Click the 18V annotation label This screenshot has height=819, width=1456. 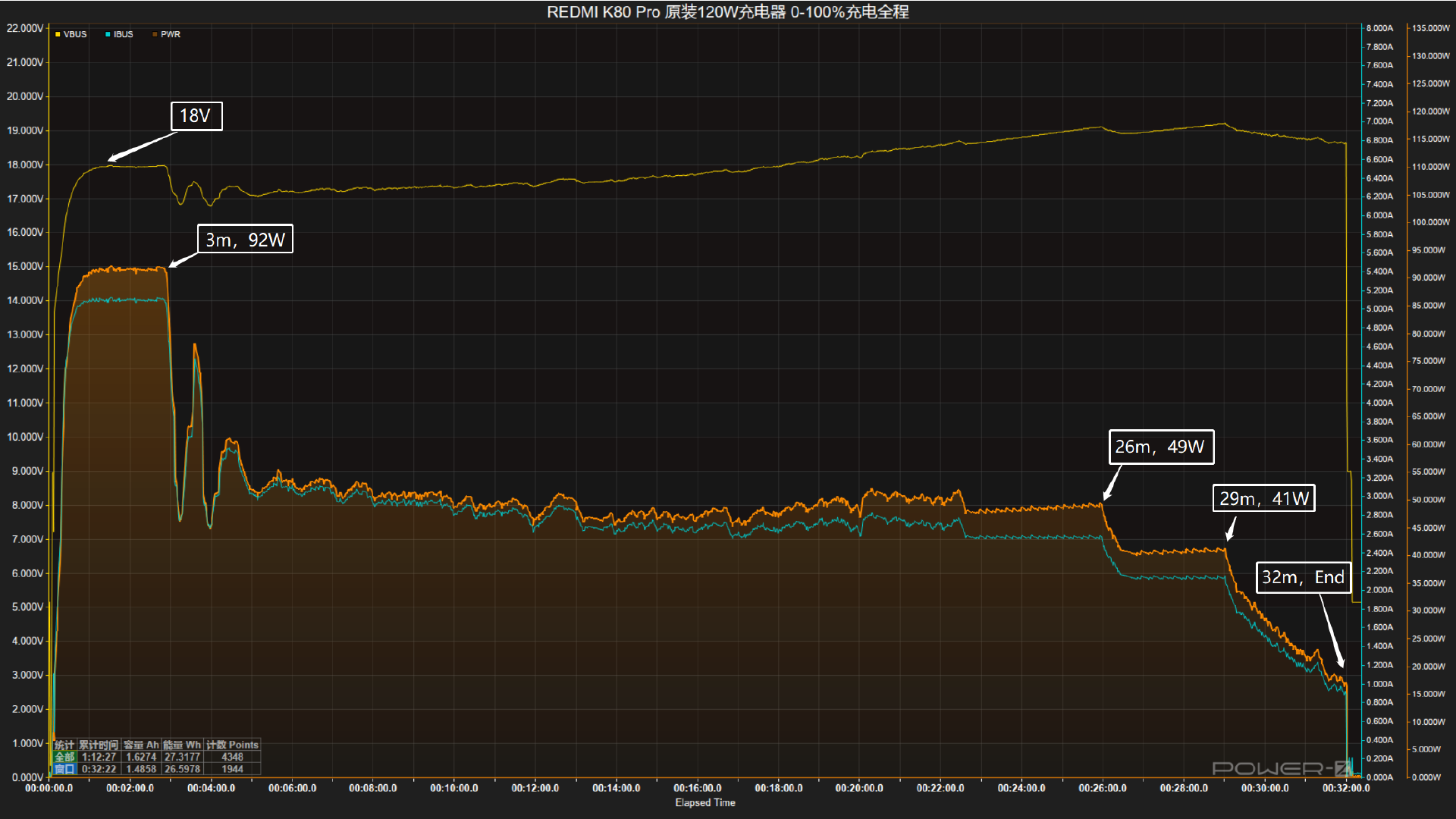click(x=196, y=116)
